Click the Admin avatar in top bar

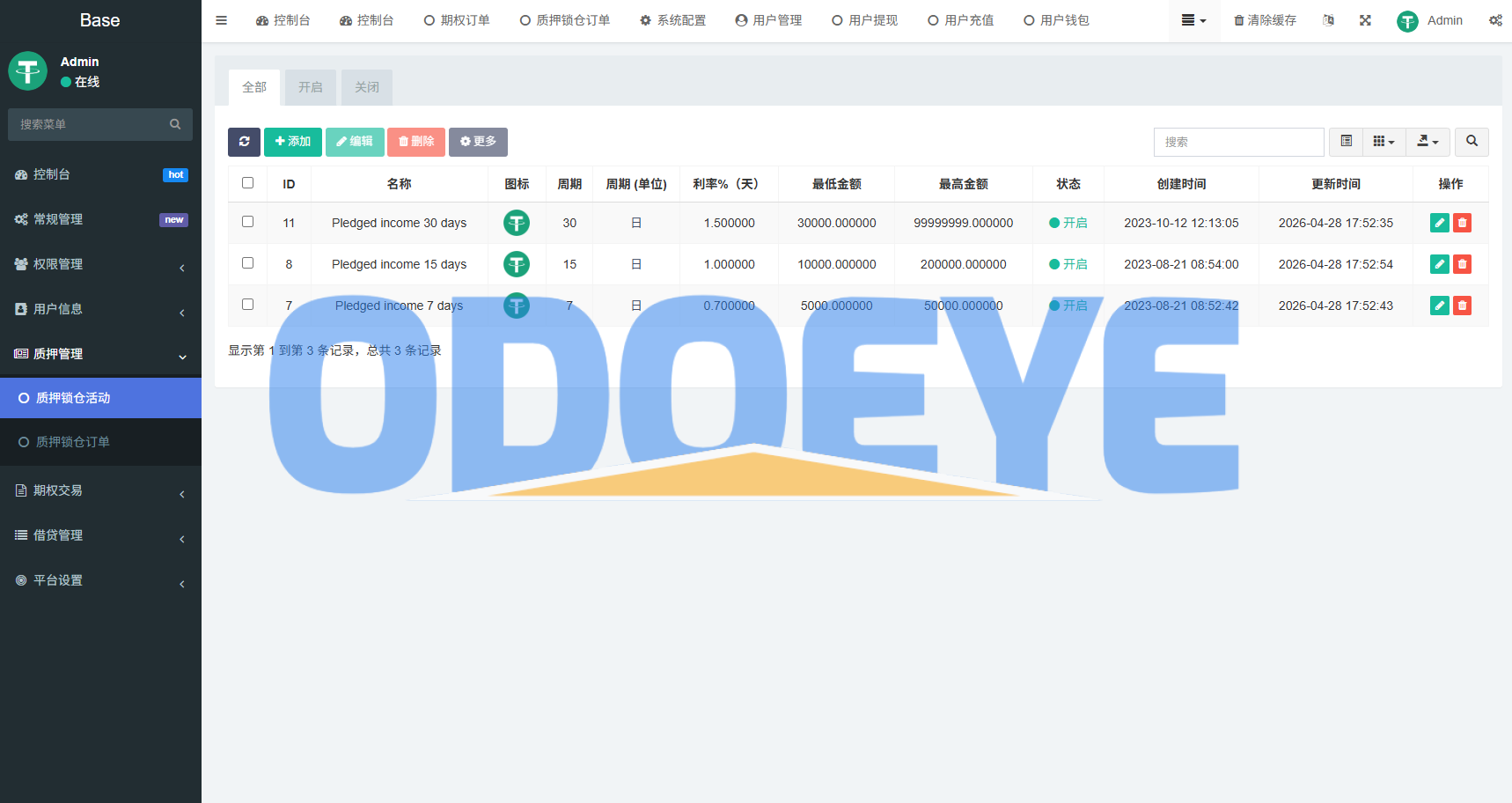click(1407, 21)
